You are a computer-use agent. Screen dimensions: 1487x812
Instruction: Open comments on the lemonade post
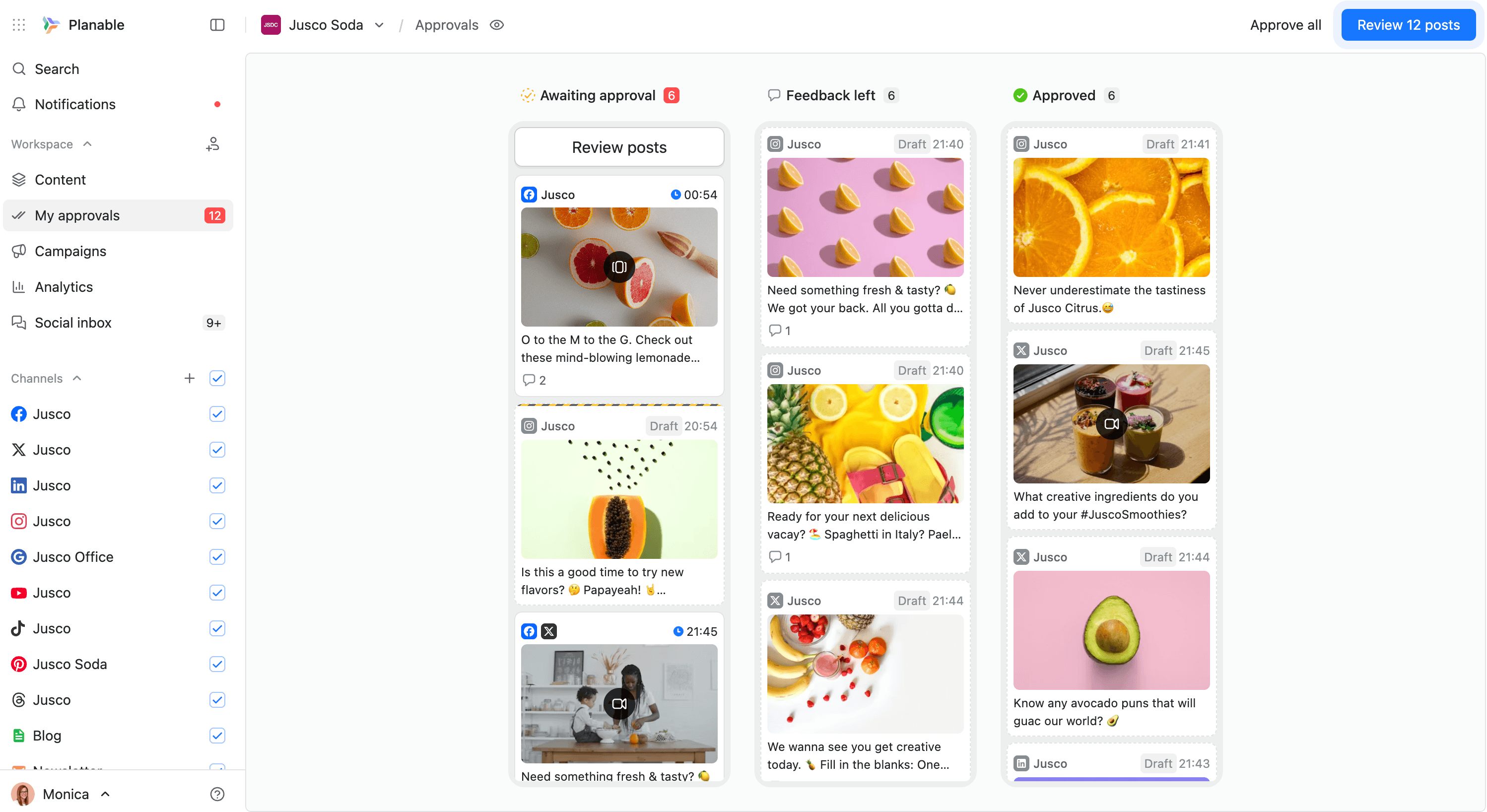(534, 380)
